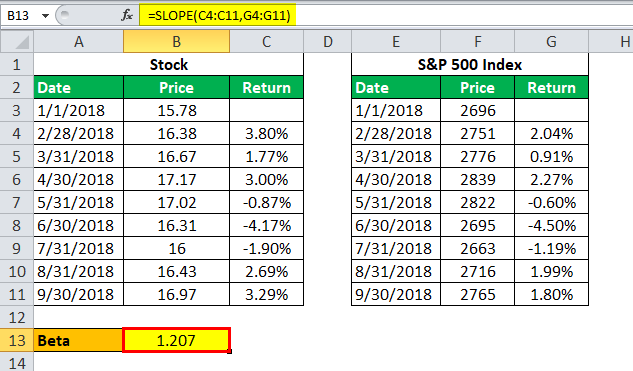Select cell with price 17.17
The width and height of the screenshot is (633, 371).
(176, 179)
